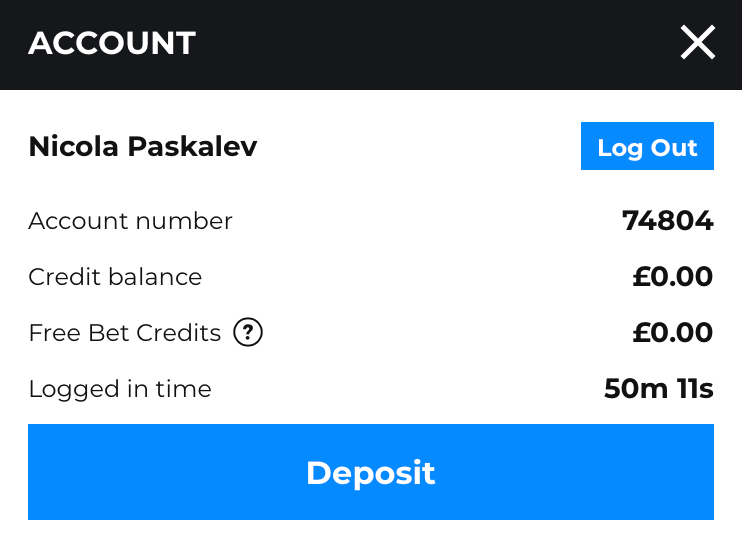
Task: Click the Logged in time label
Action: (120, 389)
